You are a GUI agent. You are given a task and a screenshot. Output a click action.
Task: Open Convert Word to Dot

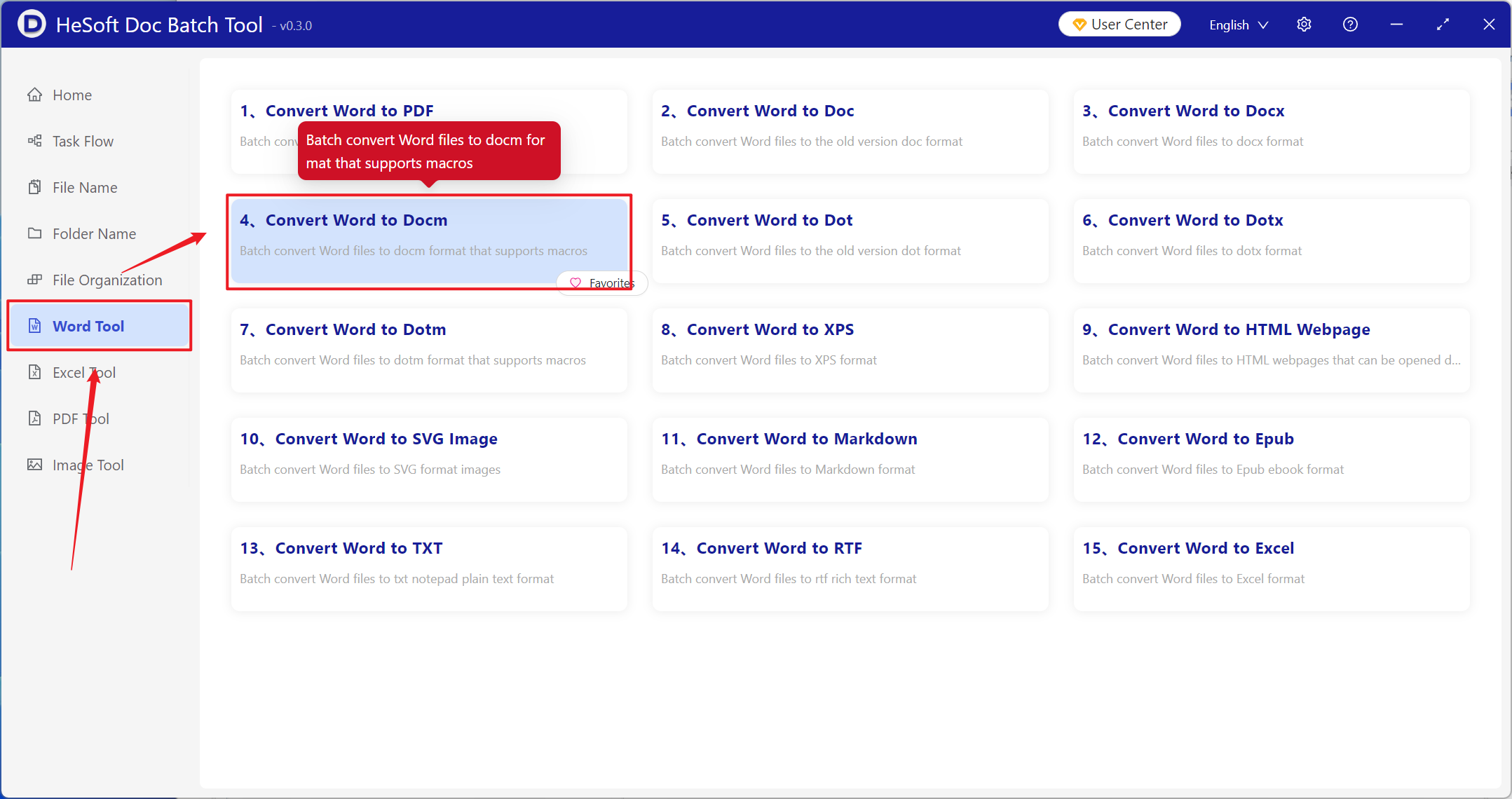pyautogui.click(x=850, y=241)
